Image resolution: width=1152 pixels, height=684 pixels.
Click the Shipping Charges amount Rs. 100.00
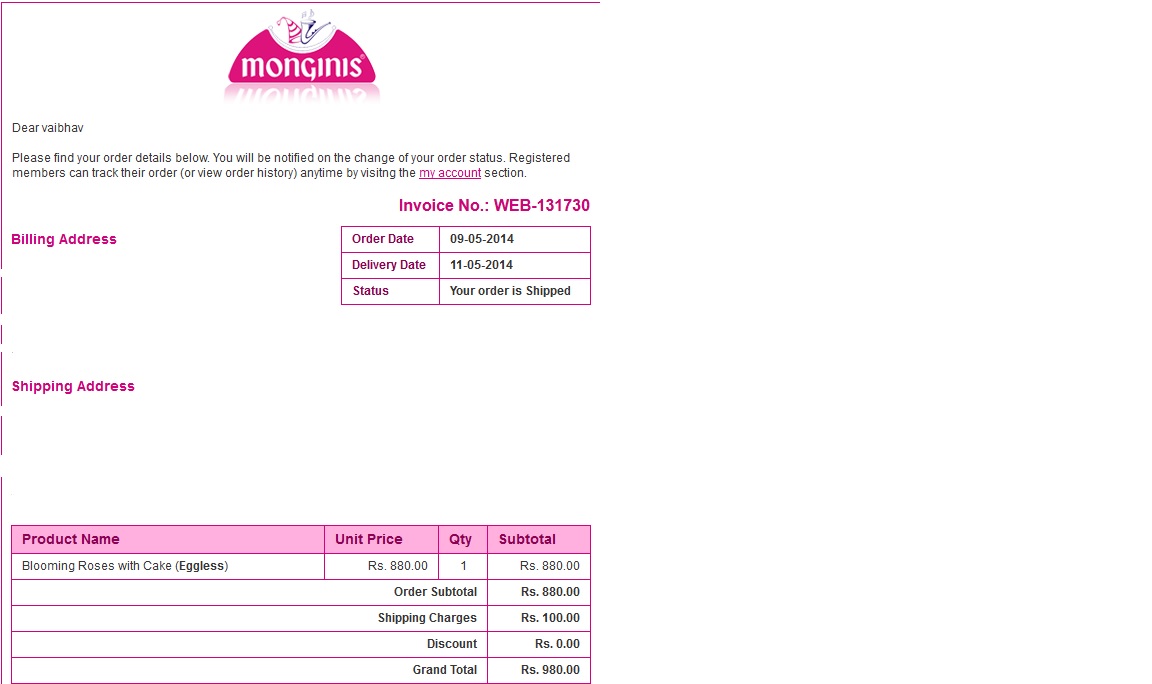pyautogui.click(x=549, y=618)
